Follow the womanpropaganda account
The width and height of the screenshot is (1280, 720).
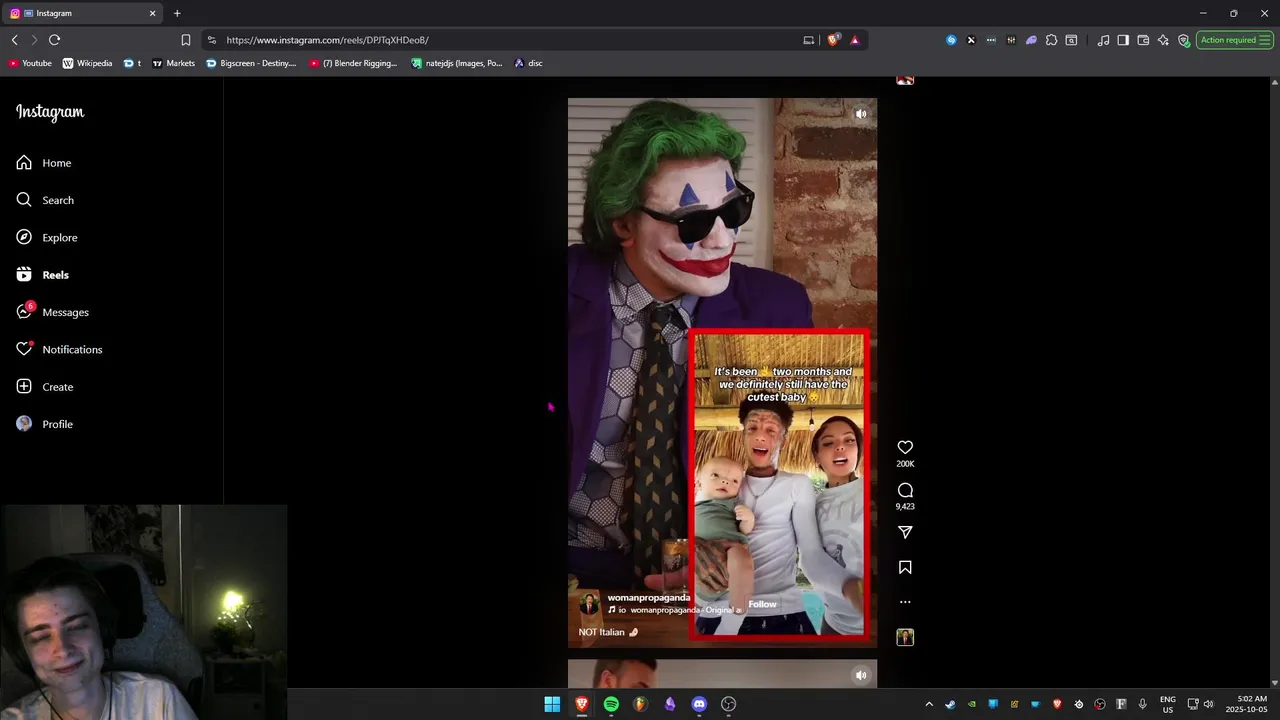(x=762, y=604)
